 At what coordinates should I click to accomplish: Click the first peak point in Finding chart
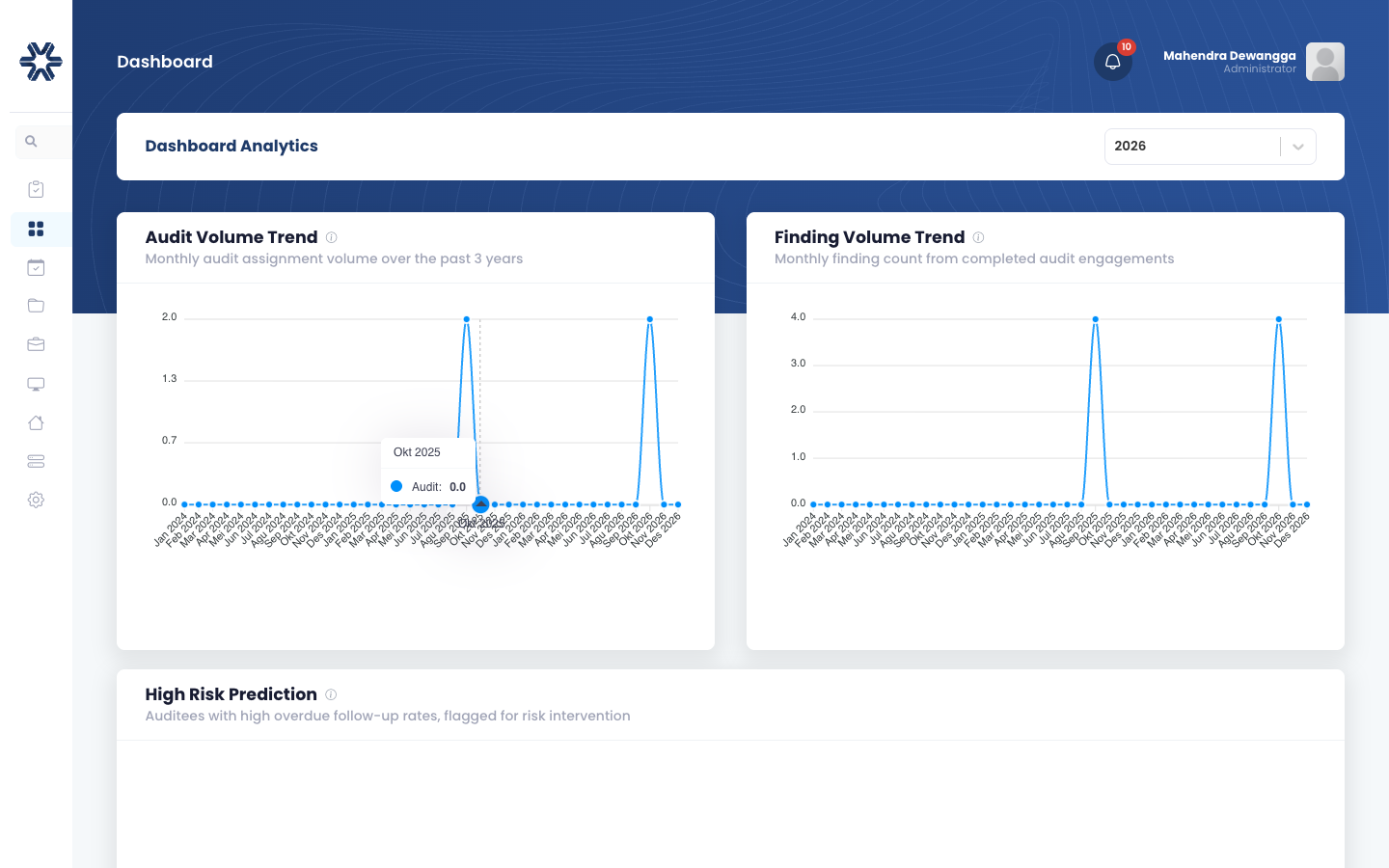(x=1096, y=319)
